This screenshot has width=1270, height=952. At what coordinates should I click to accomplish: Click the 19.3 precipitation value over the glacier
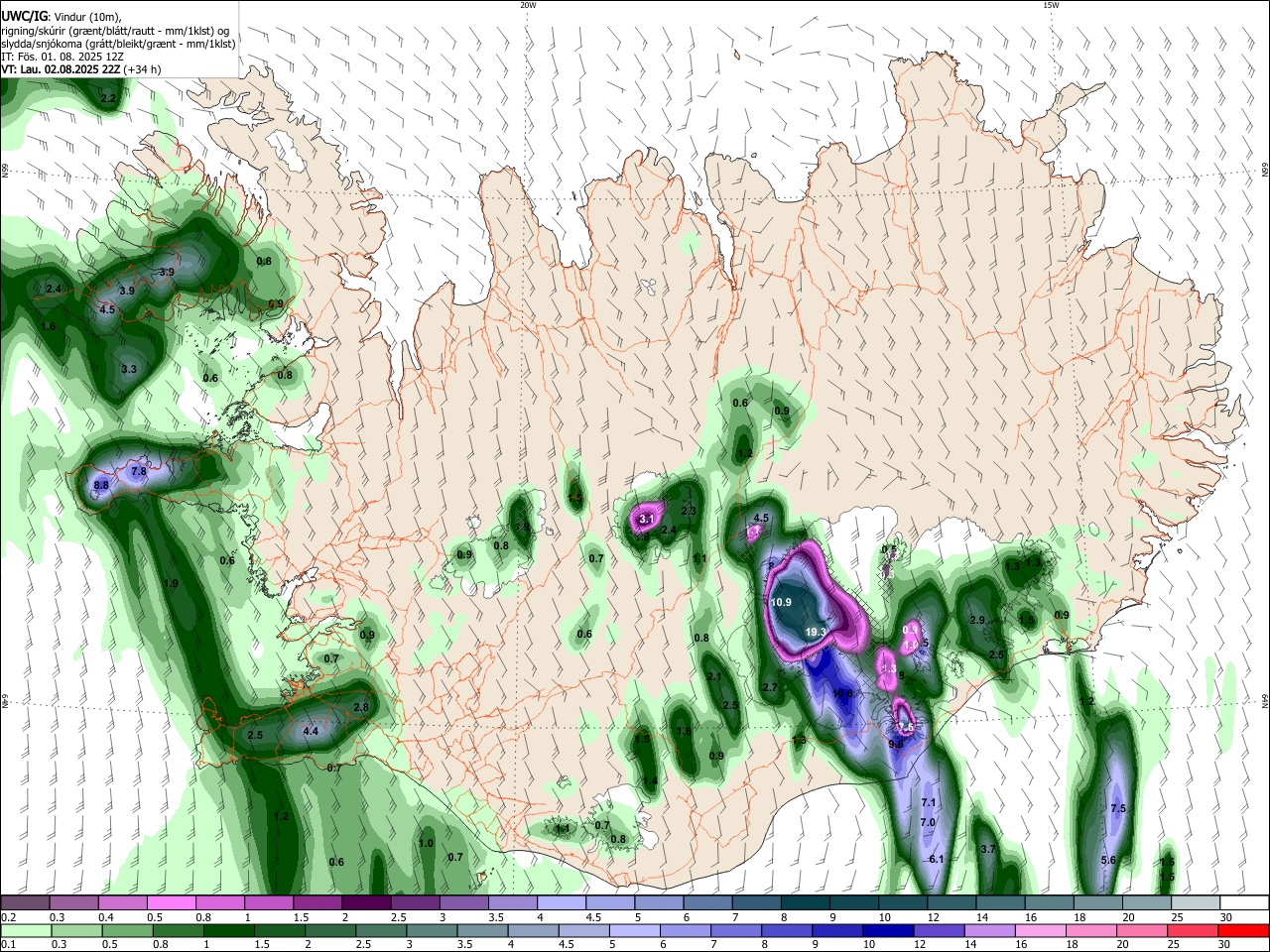816,633
